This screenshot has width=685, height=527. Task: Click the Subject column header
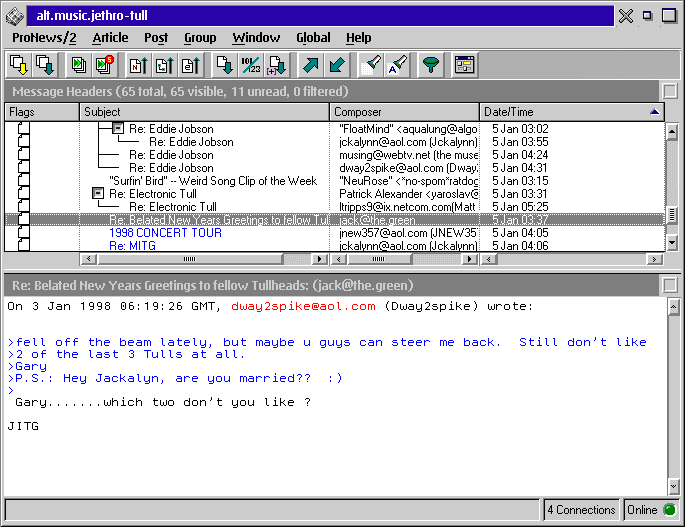tap(204, 112)
